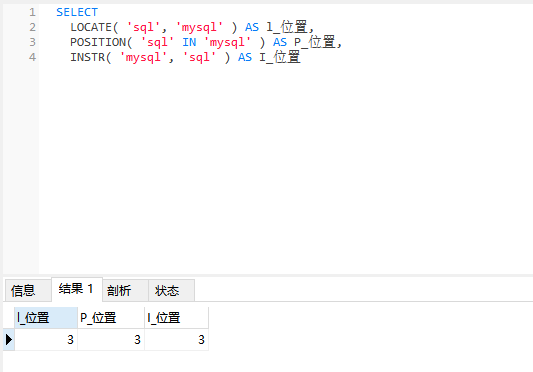Select the value 3 under last I_位置 column
Image resolution: width=533 pixels, height=372 pixels.
(176, 339)
